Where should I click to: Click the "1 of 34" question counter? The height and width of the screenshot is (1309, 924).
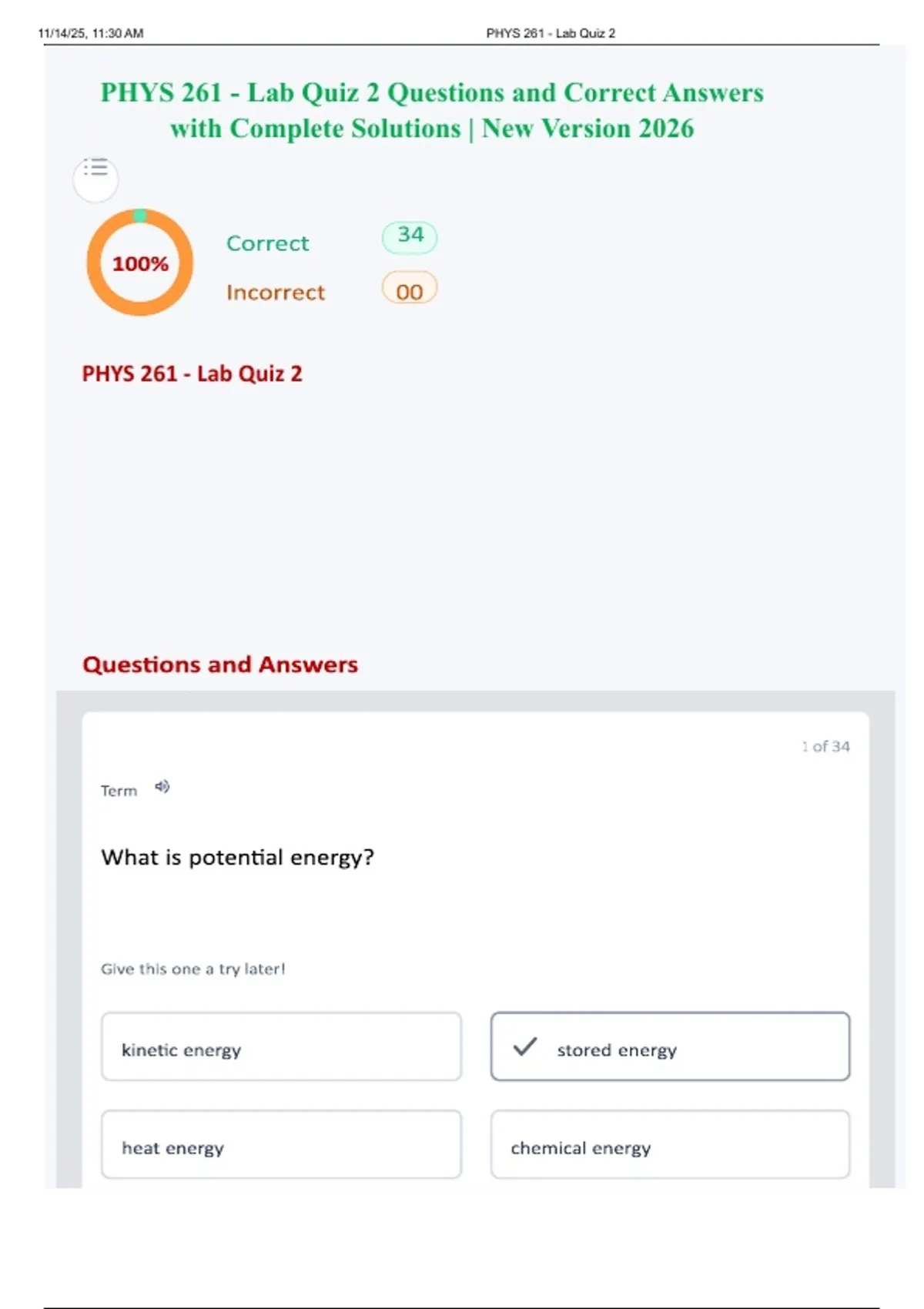(825, 746)
